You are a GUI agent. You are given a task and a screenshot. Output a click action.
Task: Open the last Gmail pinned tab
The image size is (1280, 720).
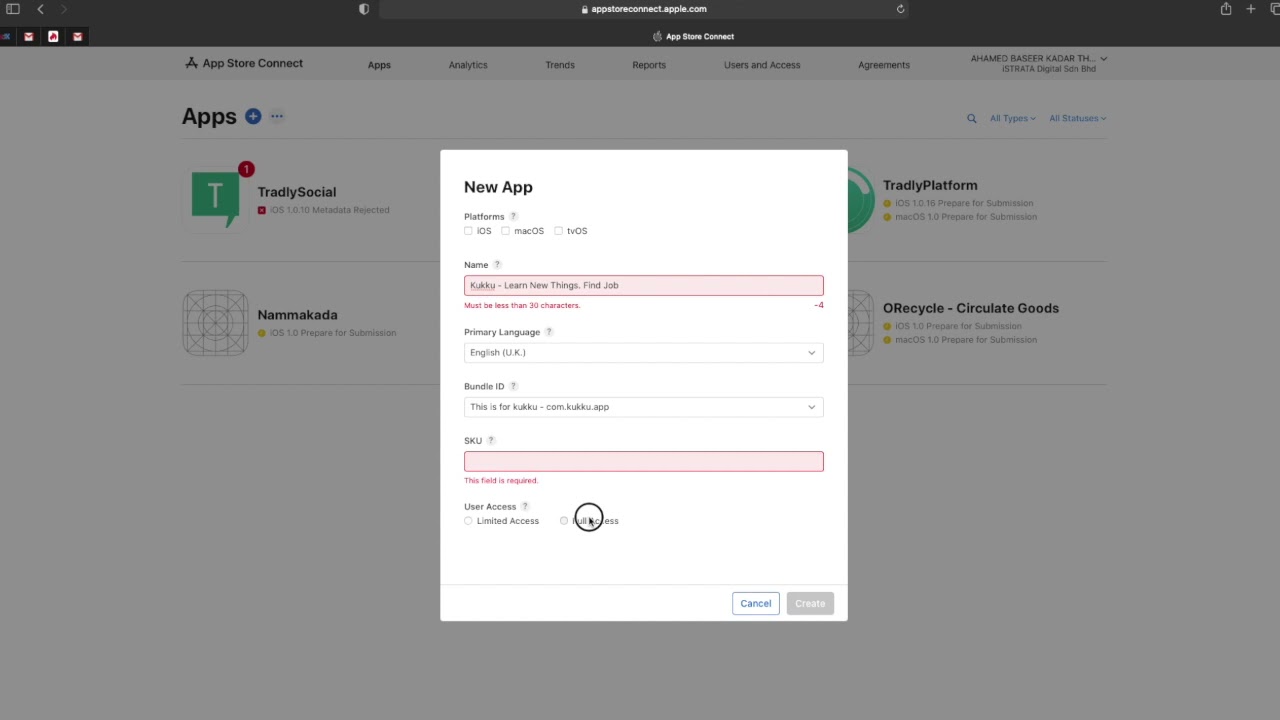pyautogui.click(x=77, y=37)
